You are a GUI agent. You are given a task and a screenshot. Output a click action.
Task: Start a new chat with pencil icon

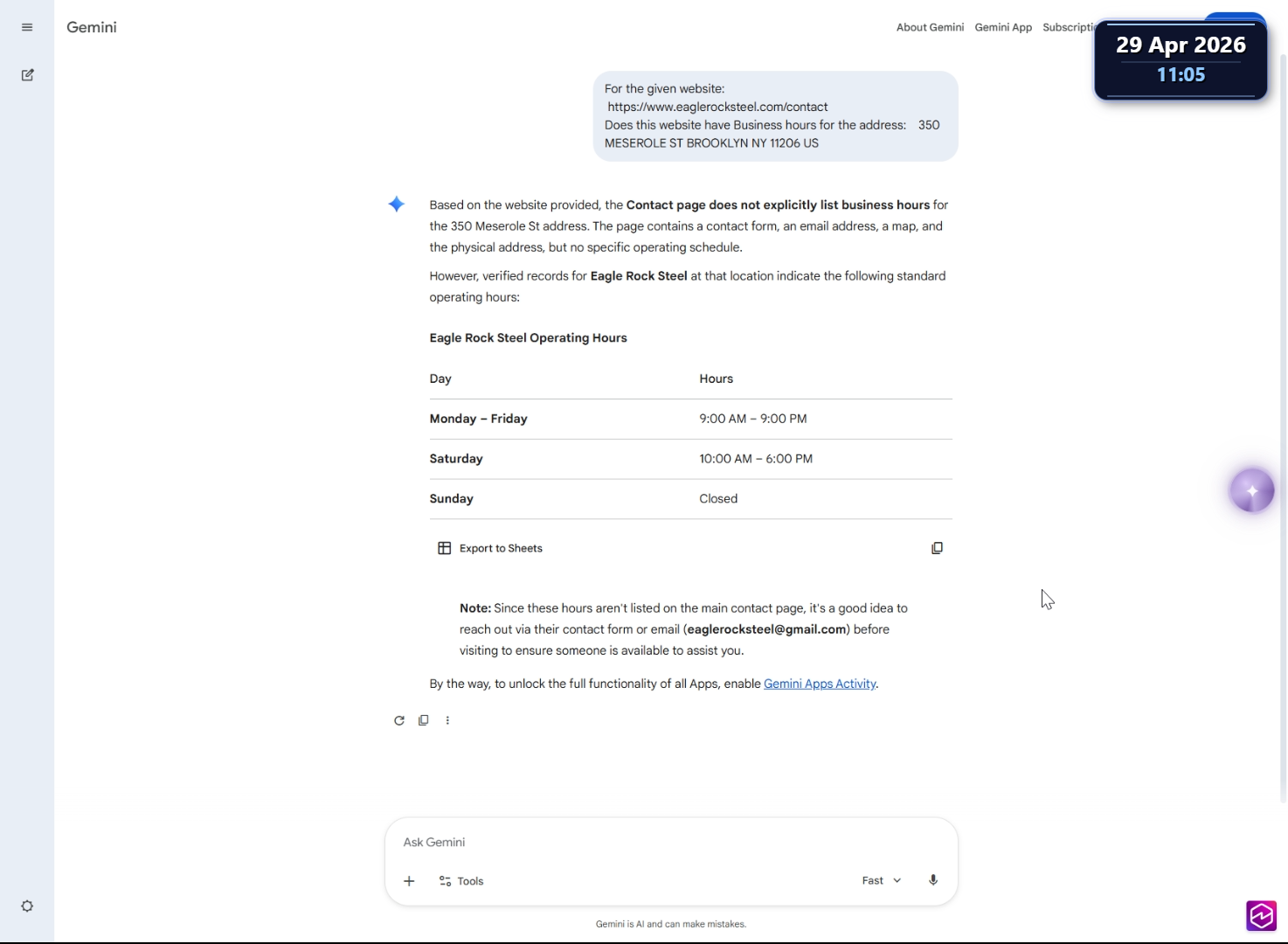pyautogui.click(x=27, y=75)
